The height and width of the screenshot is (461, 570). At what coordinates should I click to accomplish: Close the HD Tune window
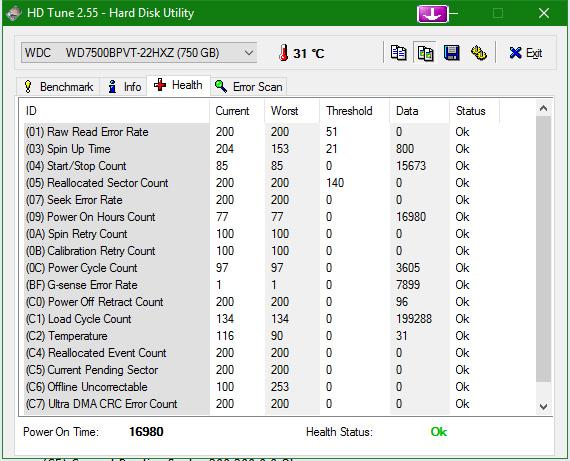tap(544, 13)
